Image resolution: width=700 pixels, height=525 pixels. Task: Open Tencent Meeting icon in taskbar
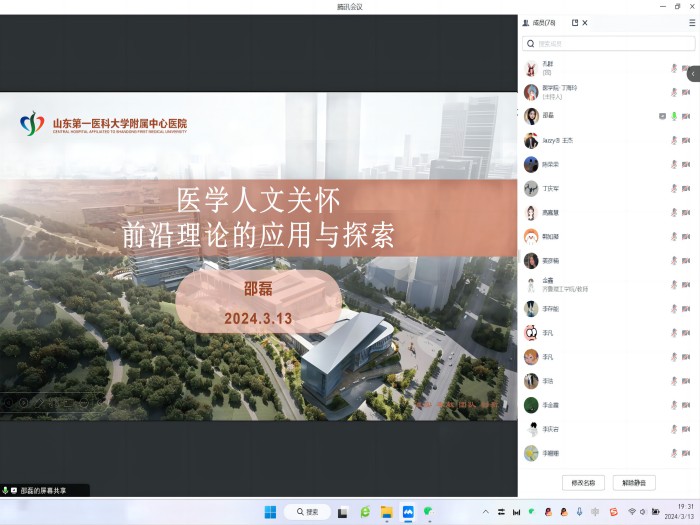coord(407,512)
